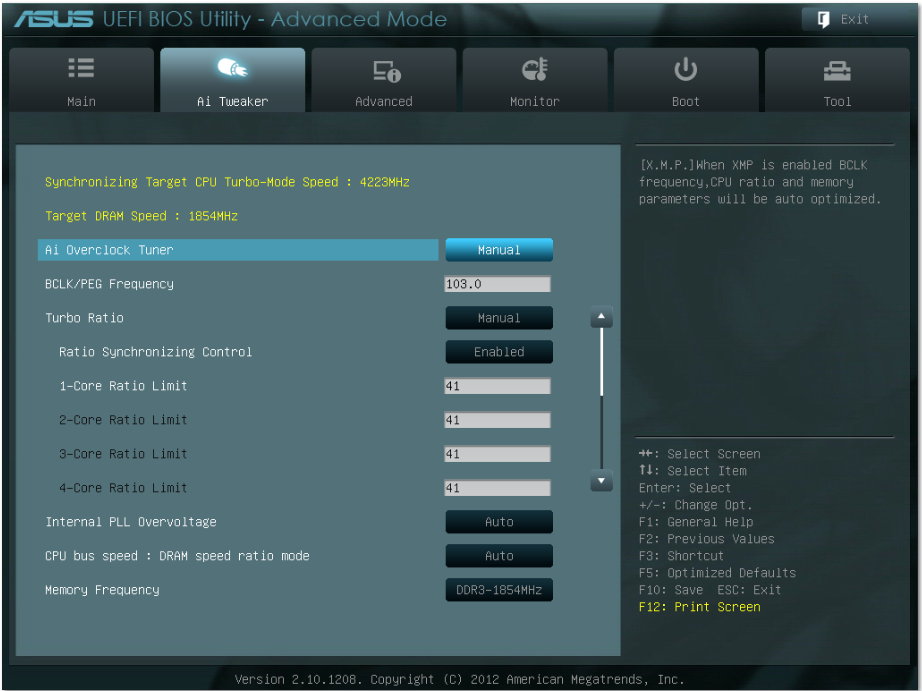922x691 pixels.
Task: Click the Boot power icon
Action: pyautogui.click(x=686, y=69)
